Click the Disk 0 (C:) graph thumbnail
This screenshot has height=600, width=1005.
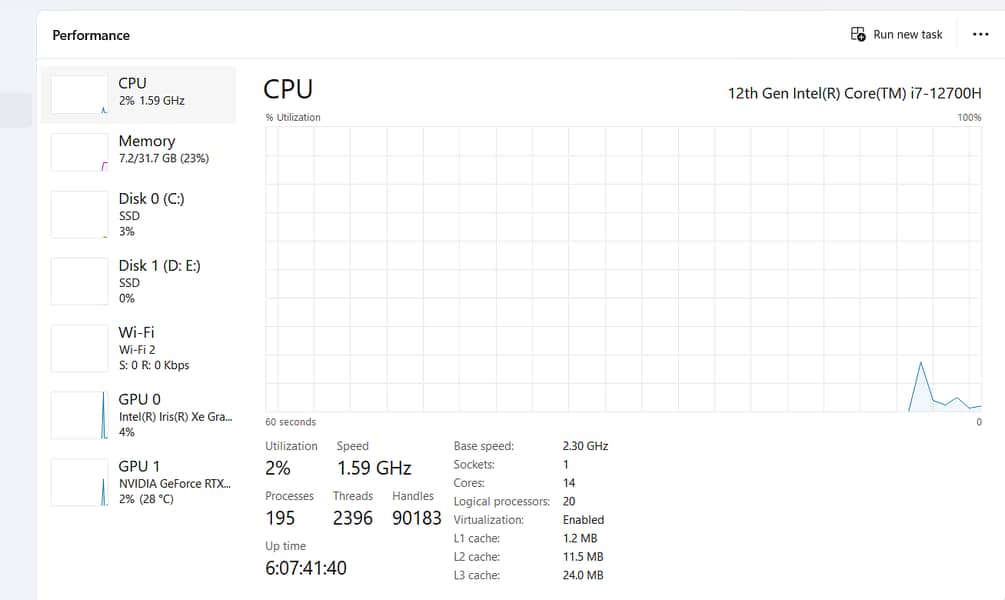tap(79, 214)
